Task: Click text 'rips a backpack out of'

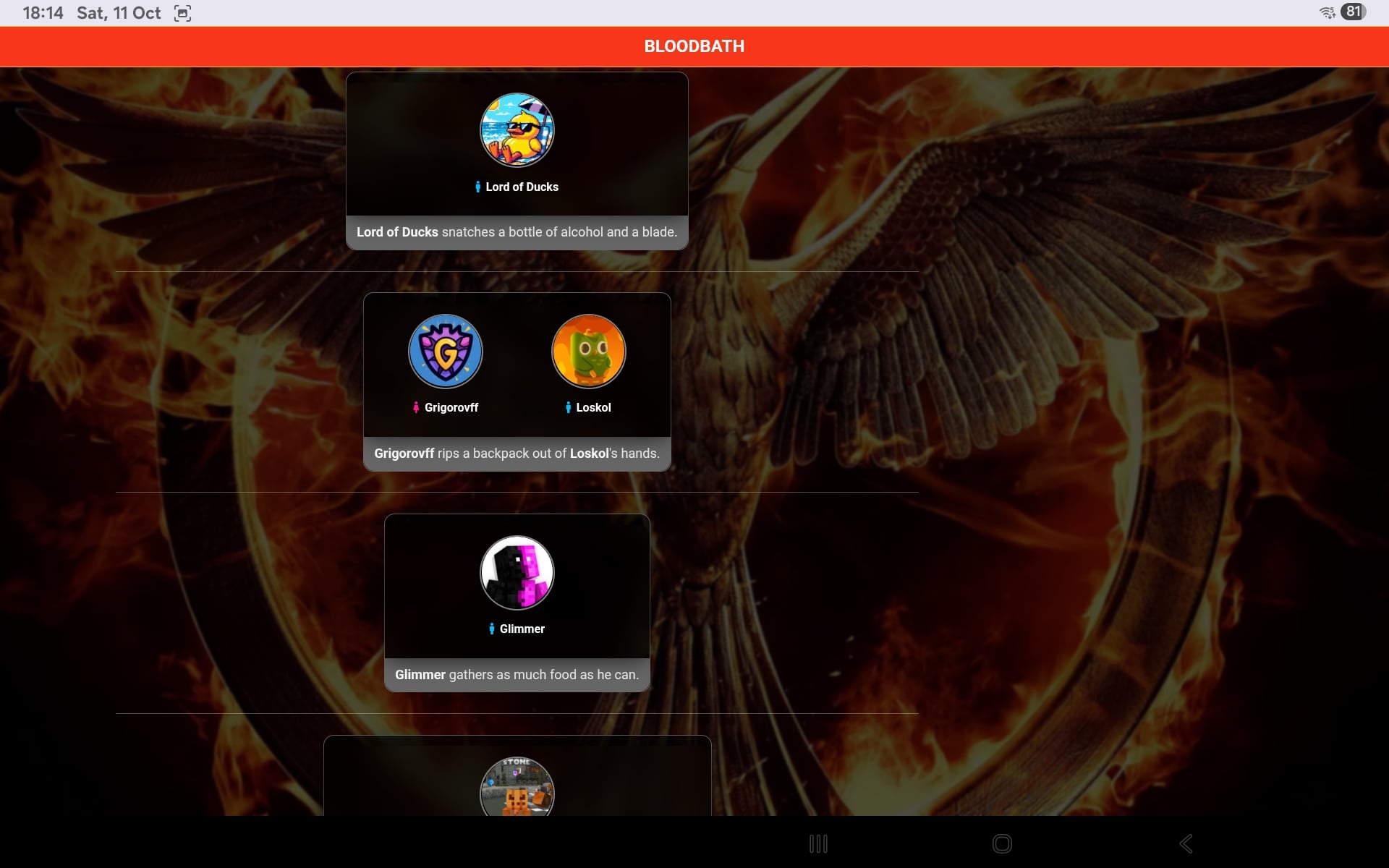Action: coord(502,454)
